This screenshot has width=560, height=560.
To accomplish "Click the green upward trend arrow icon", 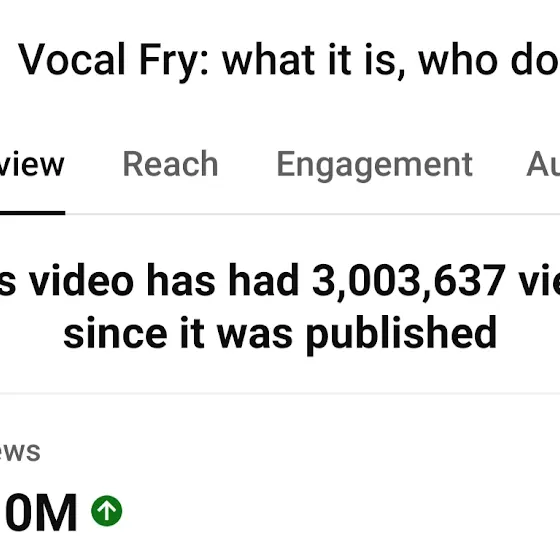I will pos(106,511).
